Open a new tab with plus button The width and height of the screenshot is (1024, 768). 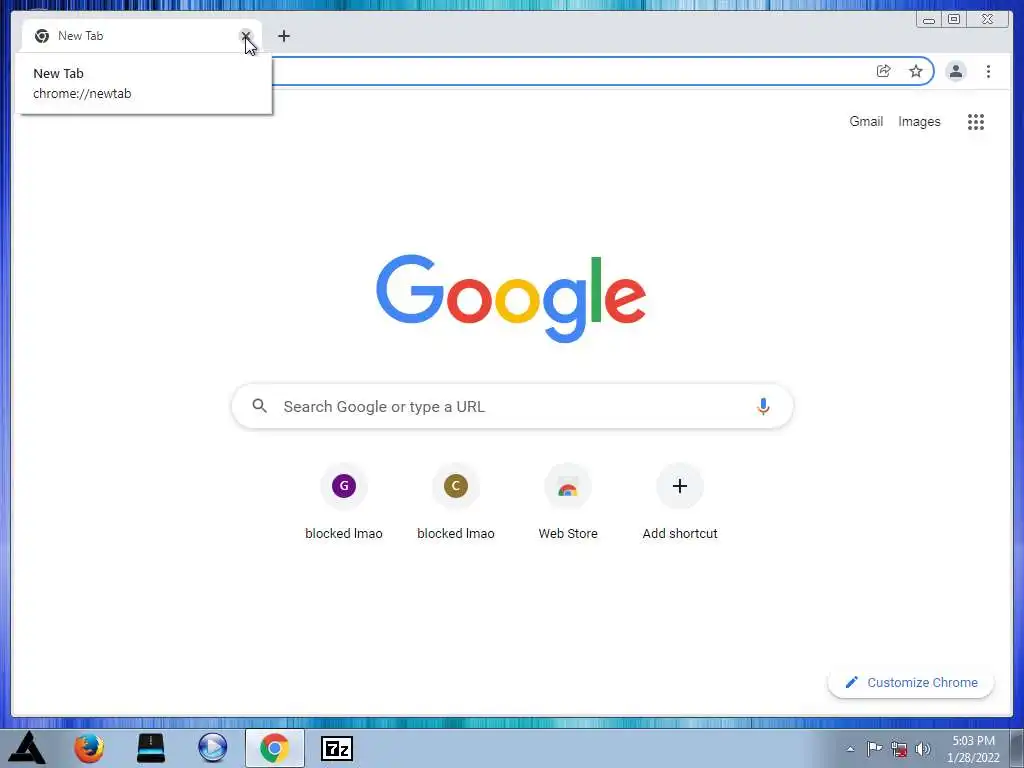(x=283, y=36)
